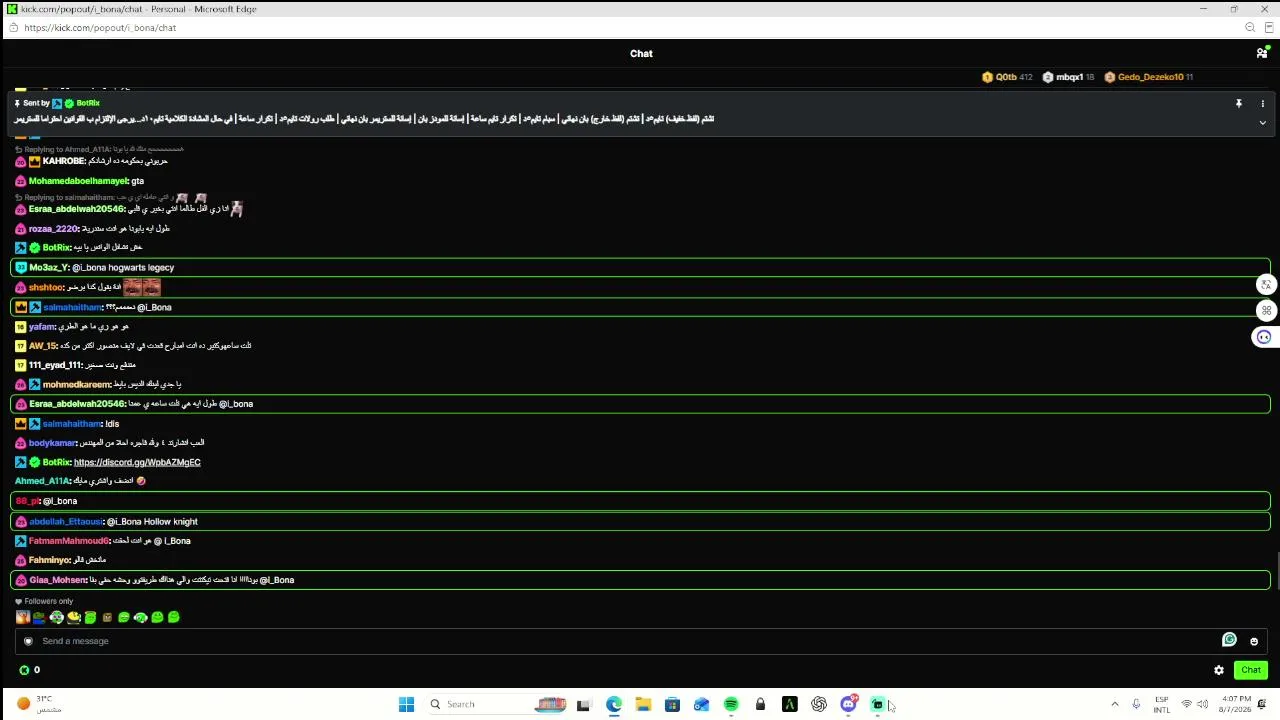Click the Followers only mode label
The height and width of the screenshot is (720, 1280).
(49, 601)
